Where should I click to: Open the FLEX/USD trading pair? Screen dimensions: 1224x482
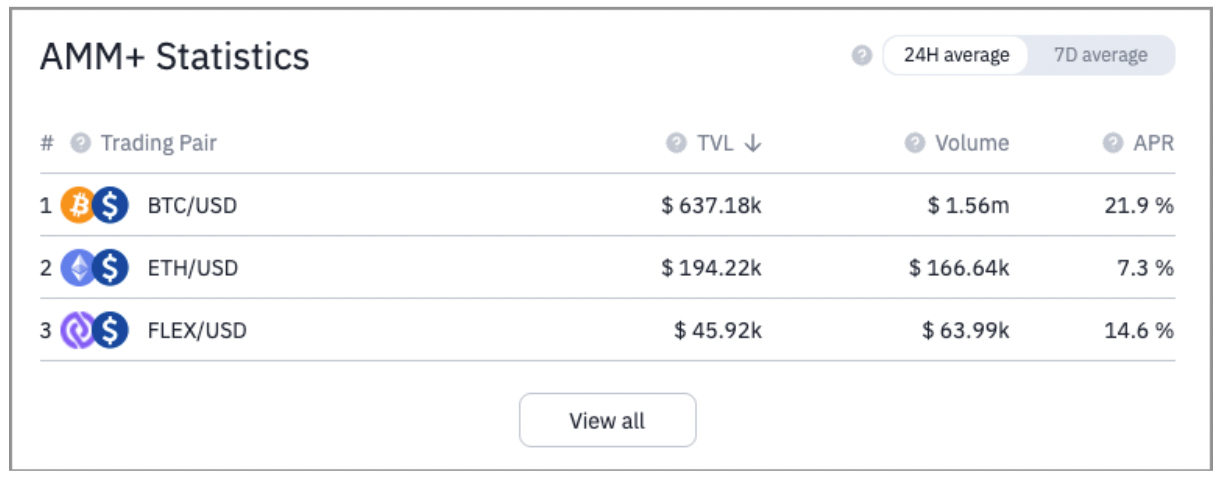click(x=196, y=331)
